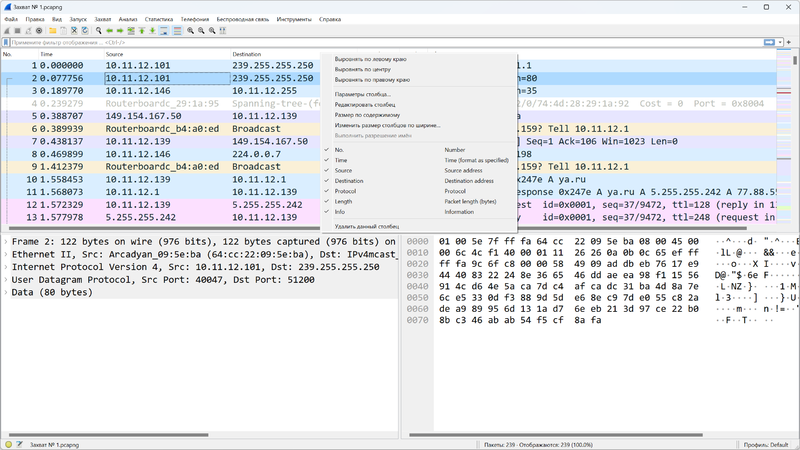Open the Справка menu
Screen dimensions: 800x450
click(330, 19)
